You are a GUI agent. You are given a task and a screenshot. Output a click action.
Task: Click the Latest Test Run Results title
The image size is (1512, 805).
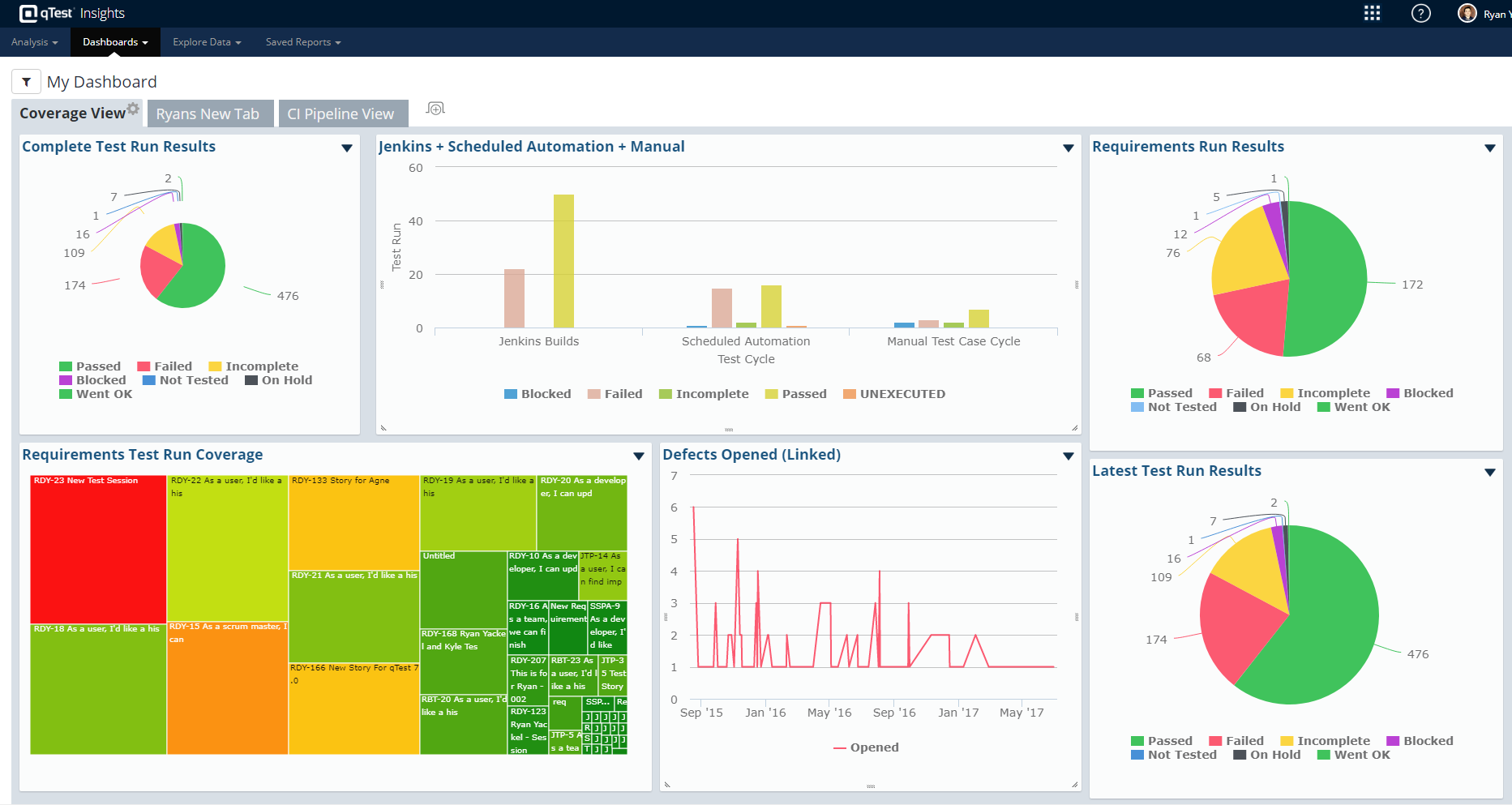point(1176,471)
